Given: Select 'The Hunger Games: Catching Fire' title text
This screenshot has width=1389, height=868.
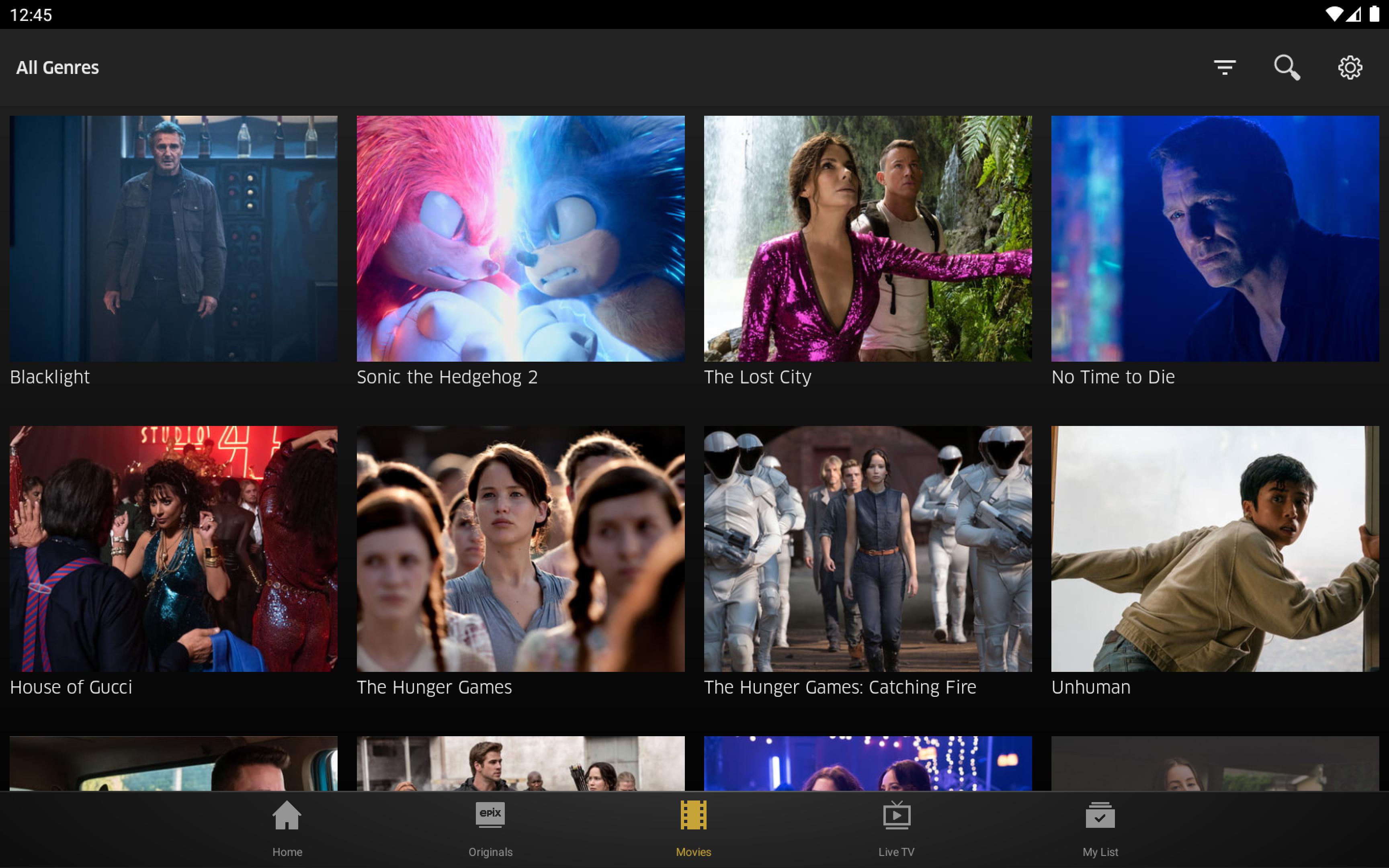Looking at the screenshot, I should tap(840, 687).
